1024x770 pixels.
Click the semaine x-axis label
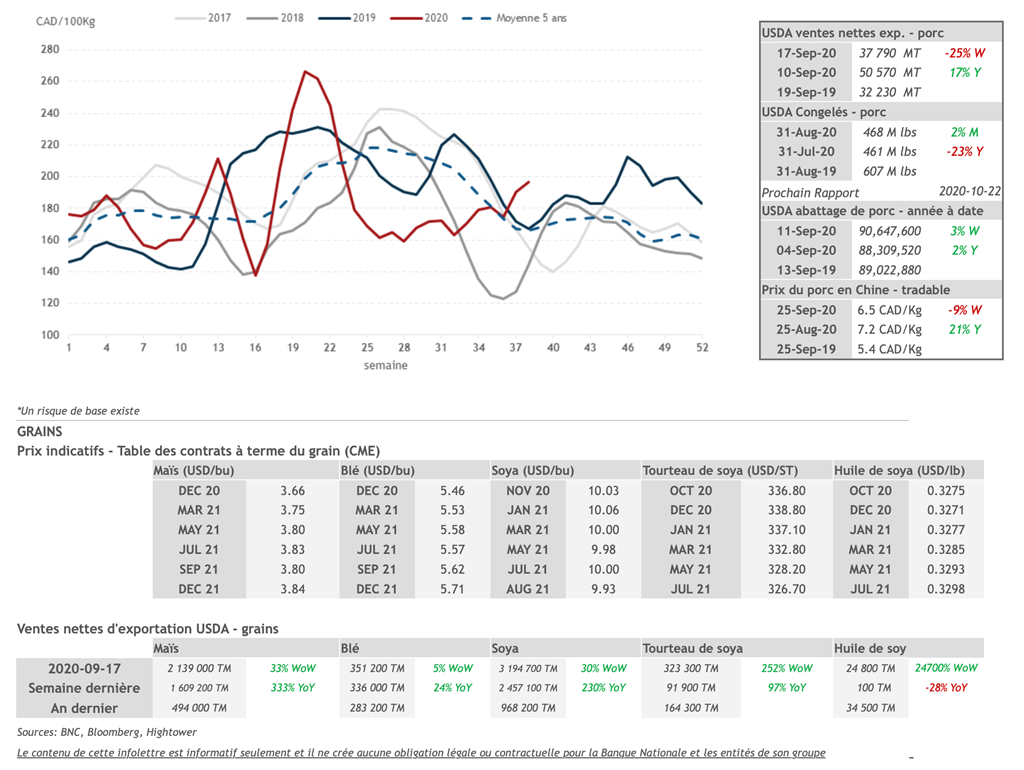click(385, 365)
